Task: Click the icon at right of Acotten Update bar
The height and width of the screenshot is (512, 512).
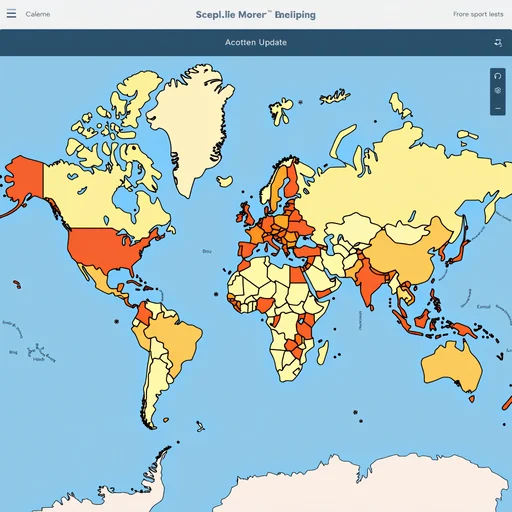Action: click(498, 42)
